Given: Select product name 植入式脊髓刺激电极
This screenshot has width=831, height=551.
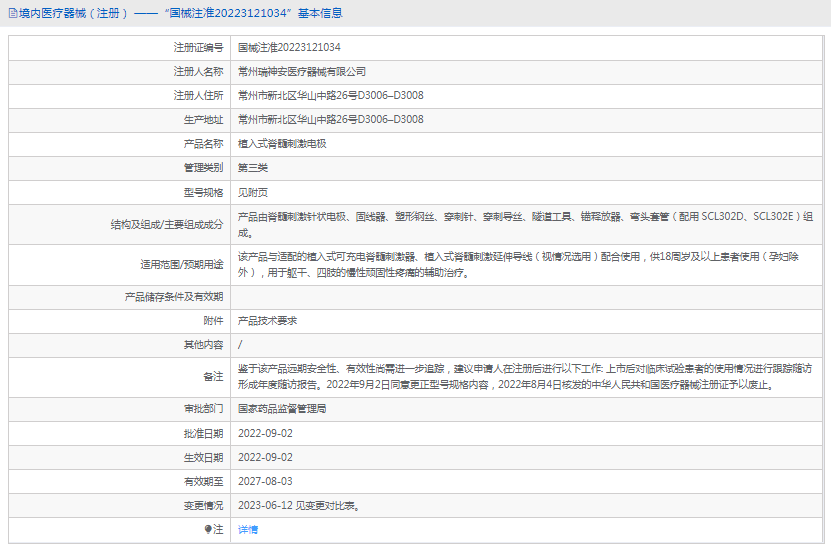Looking at the screenshot, I should point(282,144).
